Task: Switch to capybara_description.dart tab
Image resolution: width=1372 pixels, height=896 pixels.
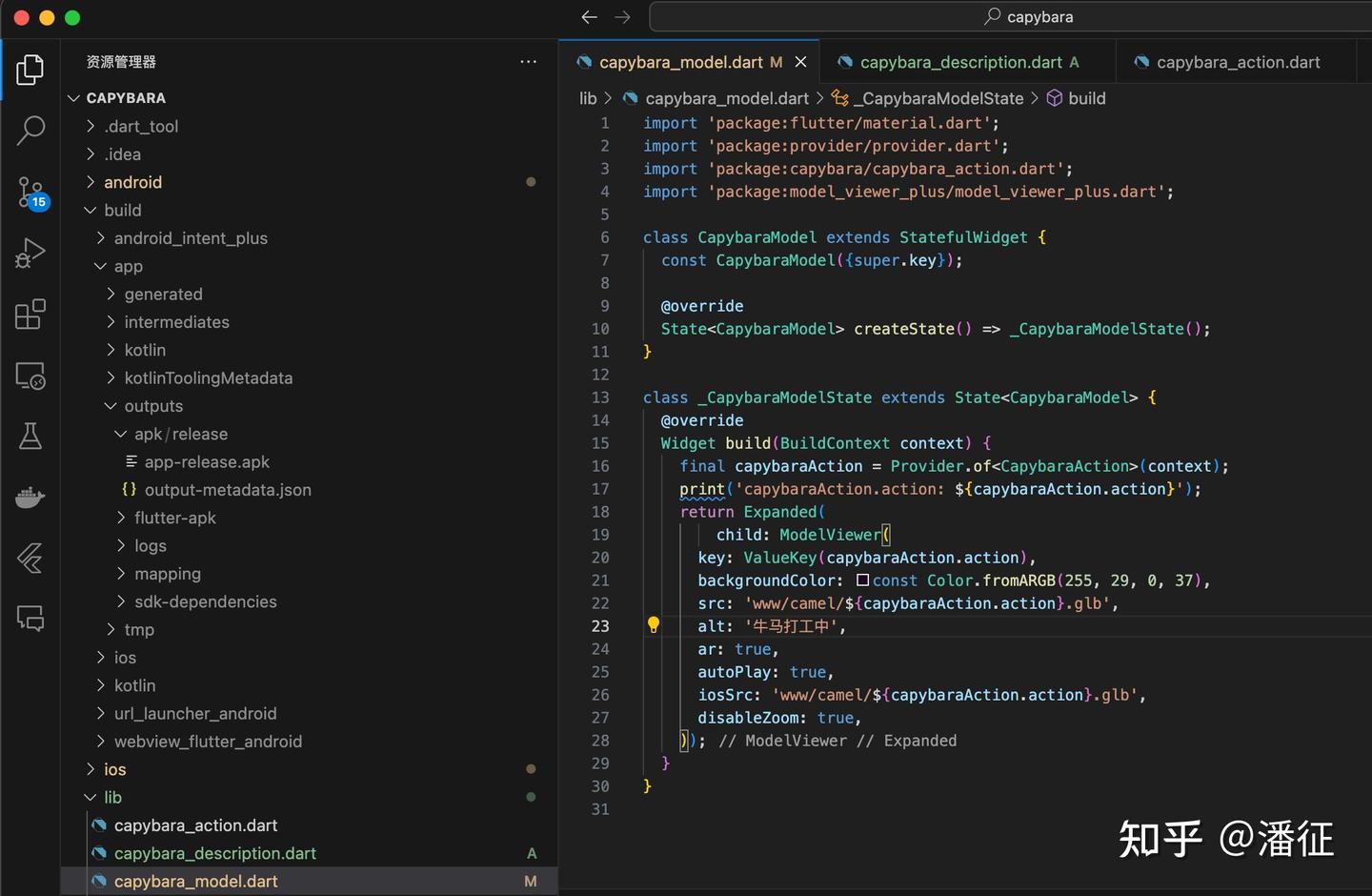Action: [x=960, y=62]
